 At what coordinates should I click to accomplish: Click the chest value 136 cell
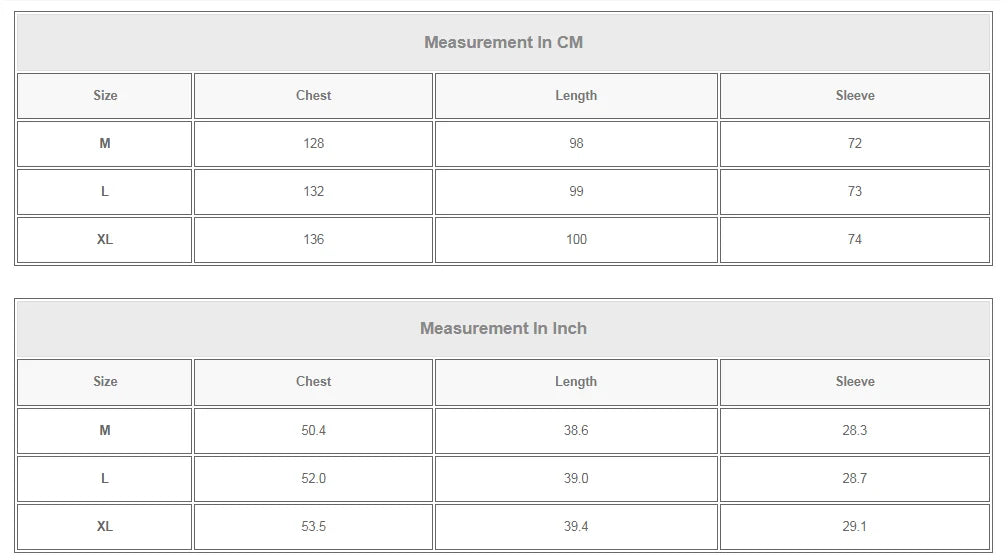point(313,240)
